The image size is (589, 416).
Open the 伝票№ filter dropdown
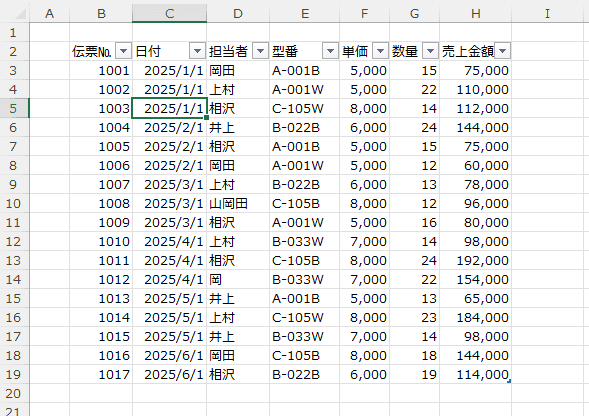click(x=123, y=51)
